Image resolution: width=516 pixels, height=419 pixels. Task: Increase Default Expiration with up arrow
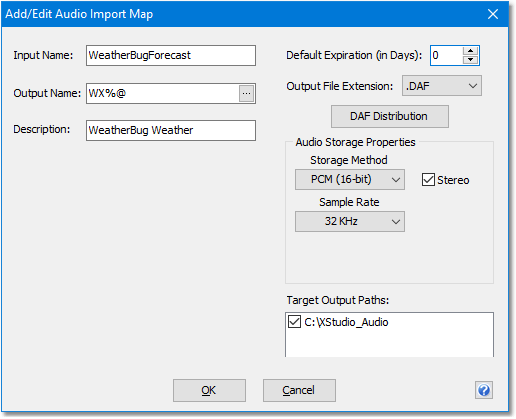470,51
